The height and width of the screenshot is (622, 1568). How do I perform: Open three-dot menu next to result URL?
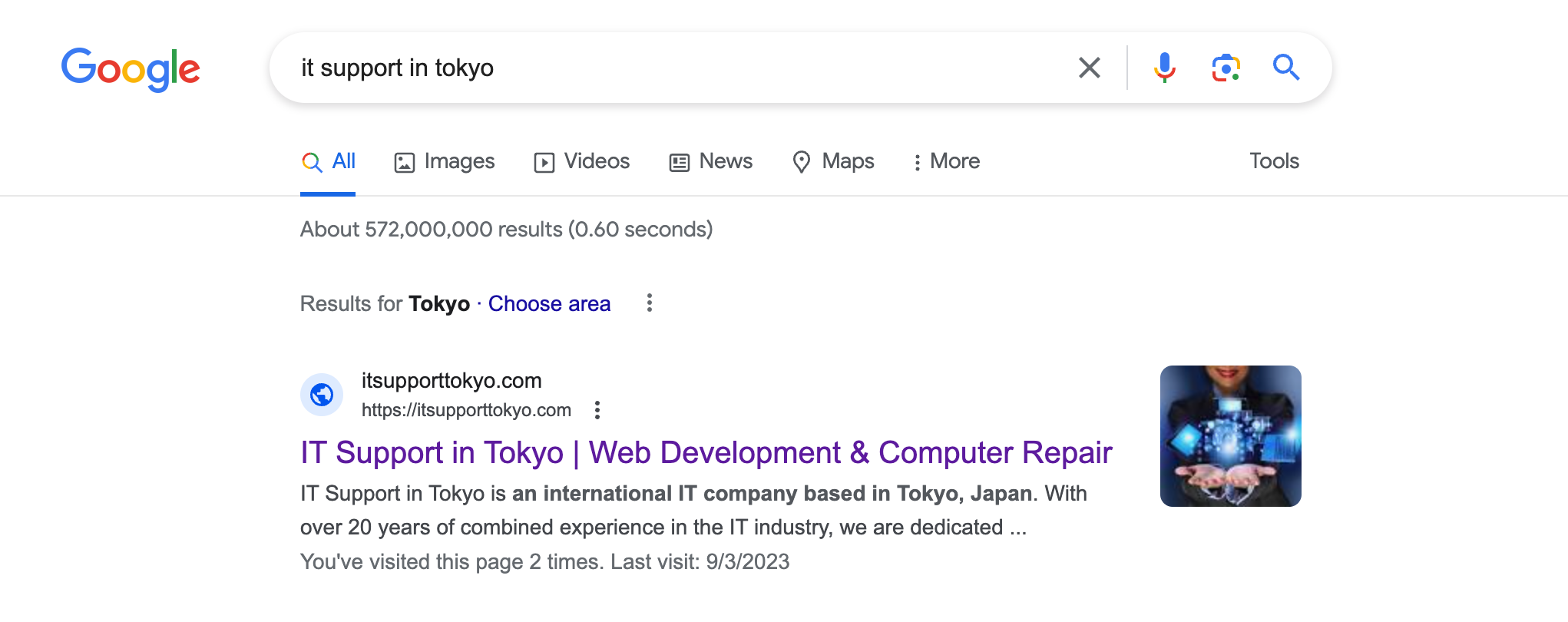597,410
